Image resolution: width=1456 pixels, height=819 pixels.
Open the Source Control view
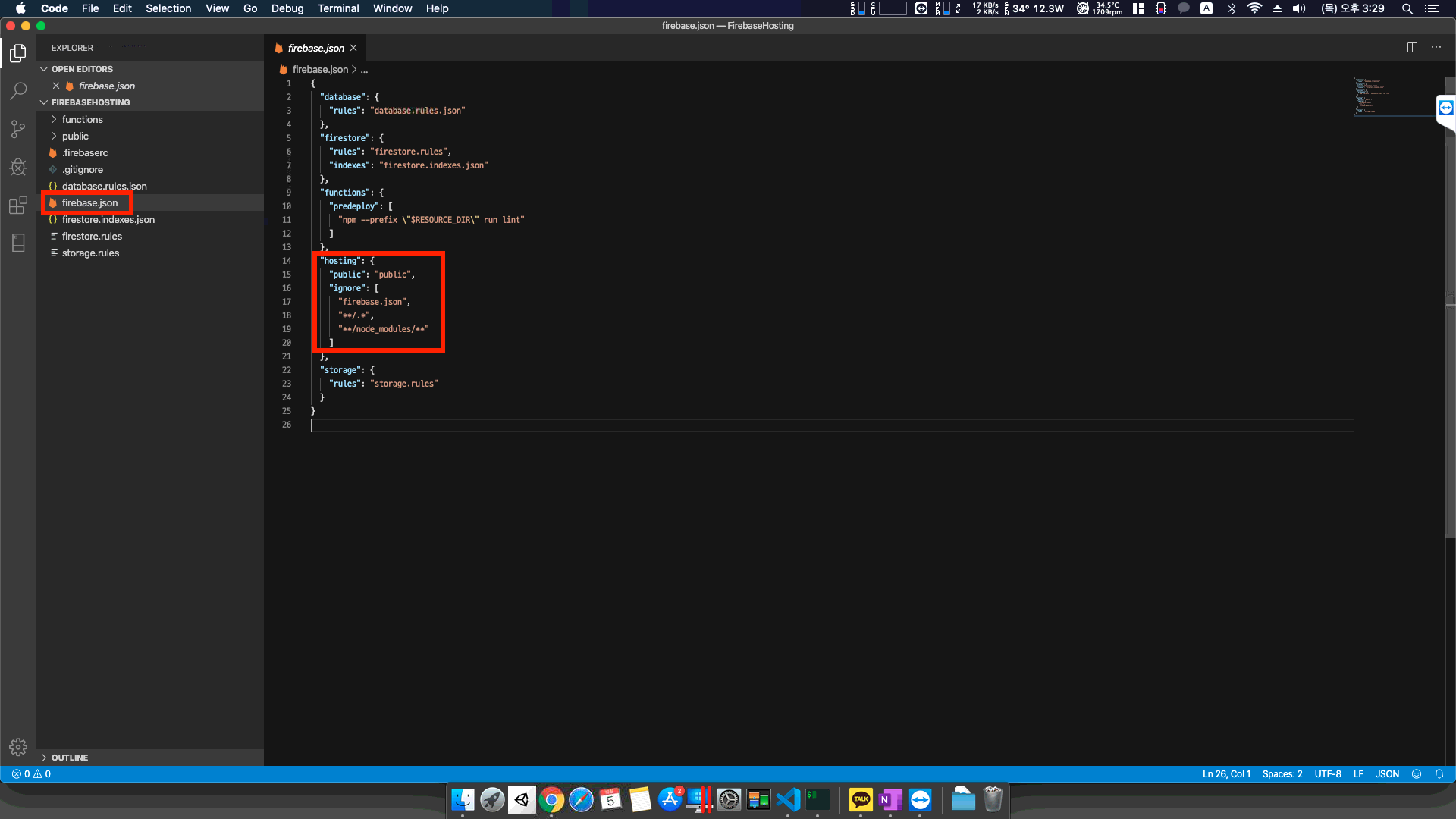[x=18, y=129]
